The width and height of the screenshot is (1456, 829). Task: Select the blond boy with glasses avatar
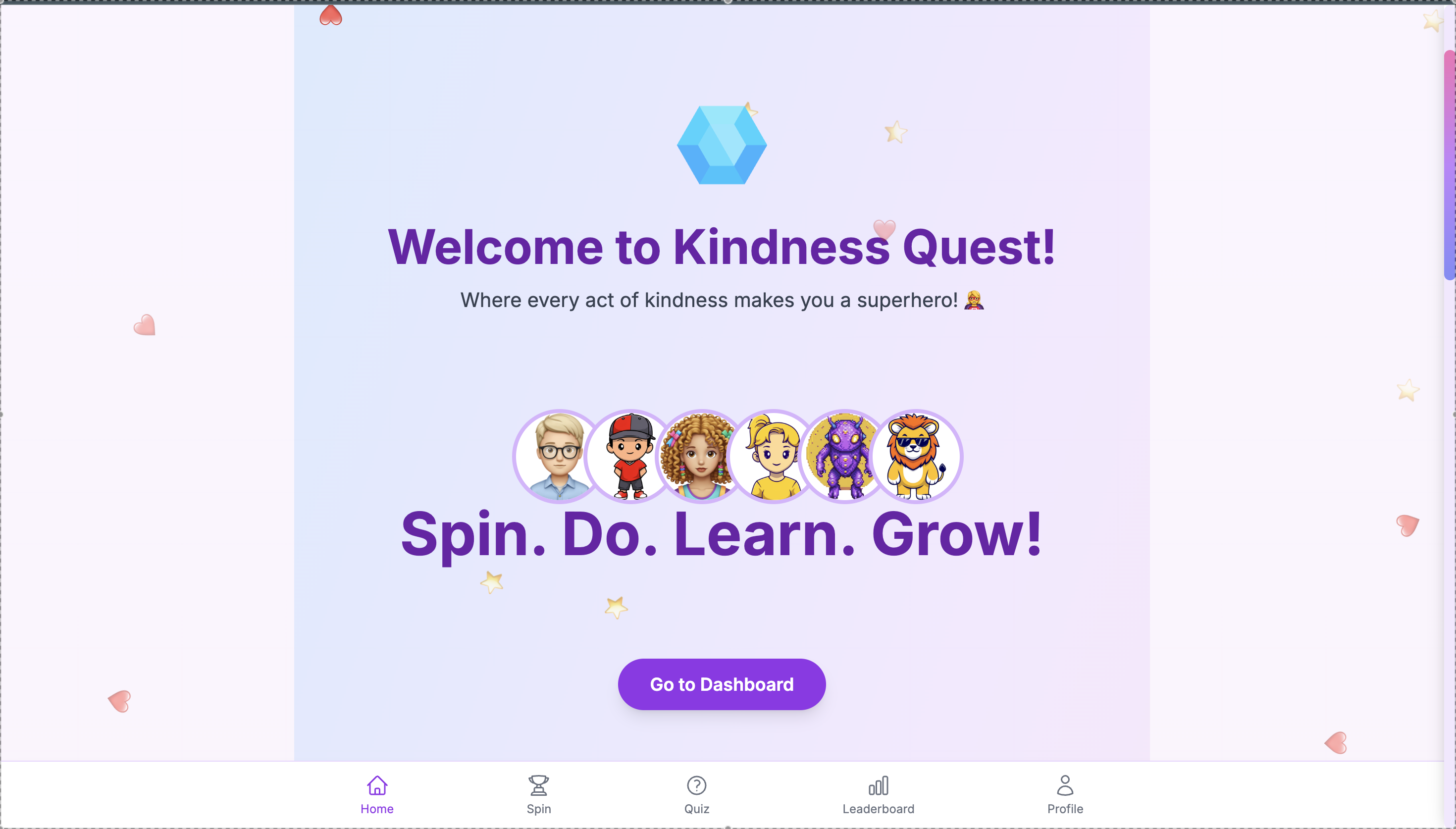[559, 457]
